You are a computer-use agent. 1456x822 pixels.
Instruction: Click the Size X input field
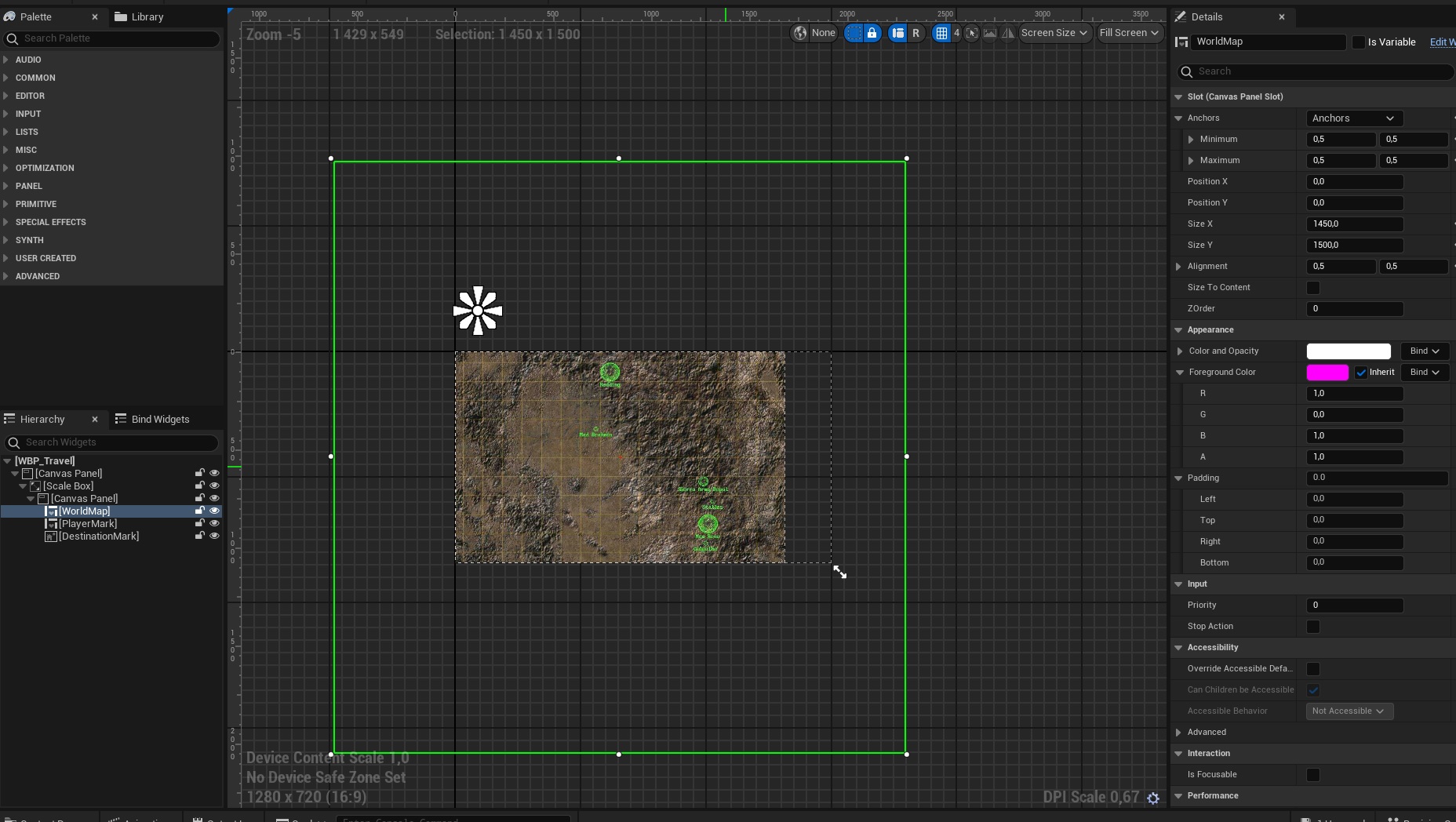(1354, 224)
